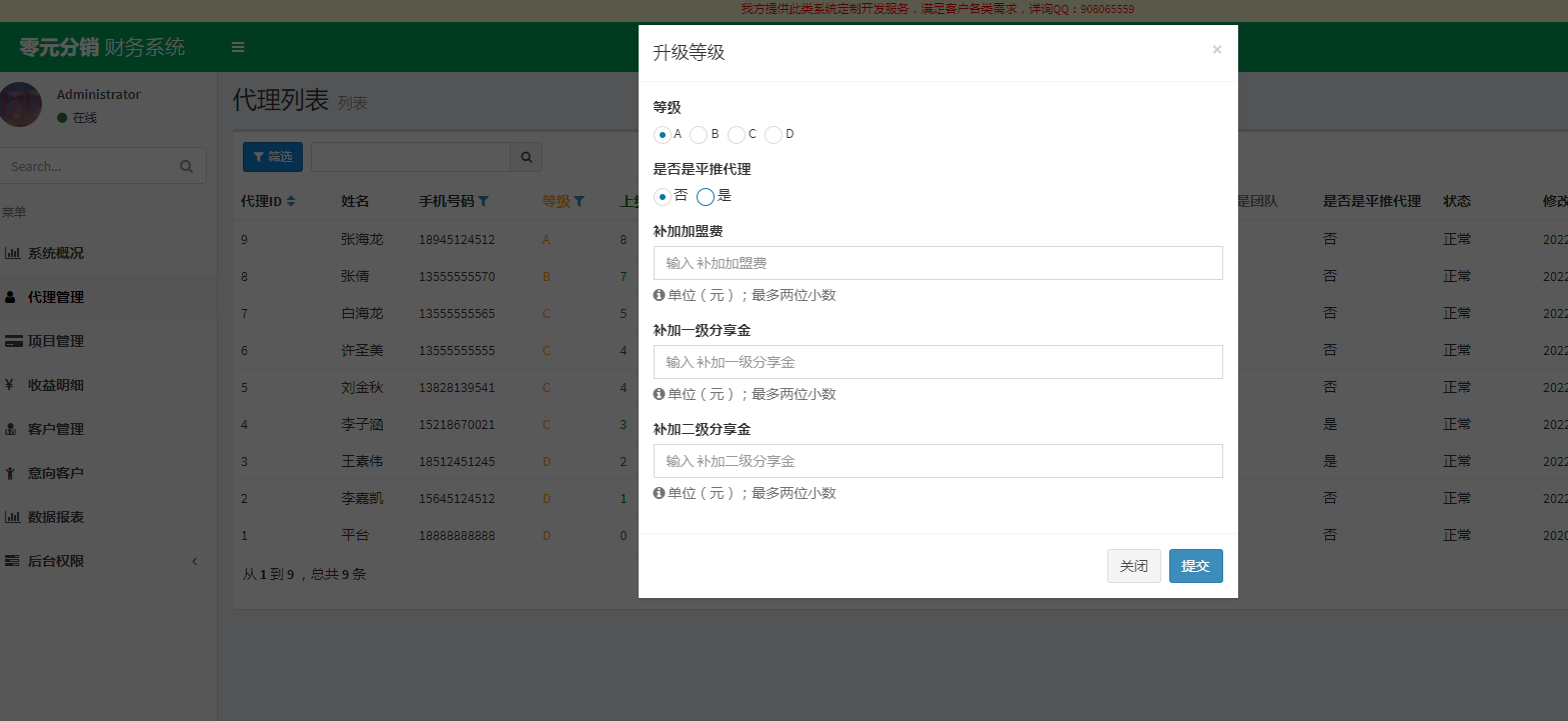Viewport: 1568px width, 721px height.
Task: Select level B radio button
Action: pyautogui.click(x=699, y=135)
